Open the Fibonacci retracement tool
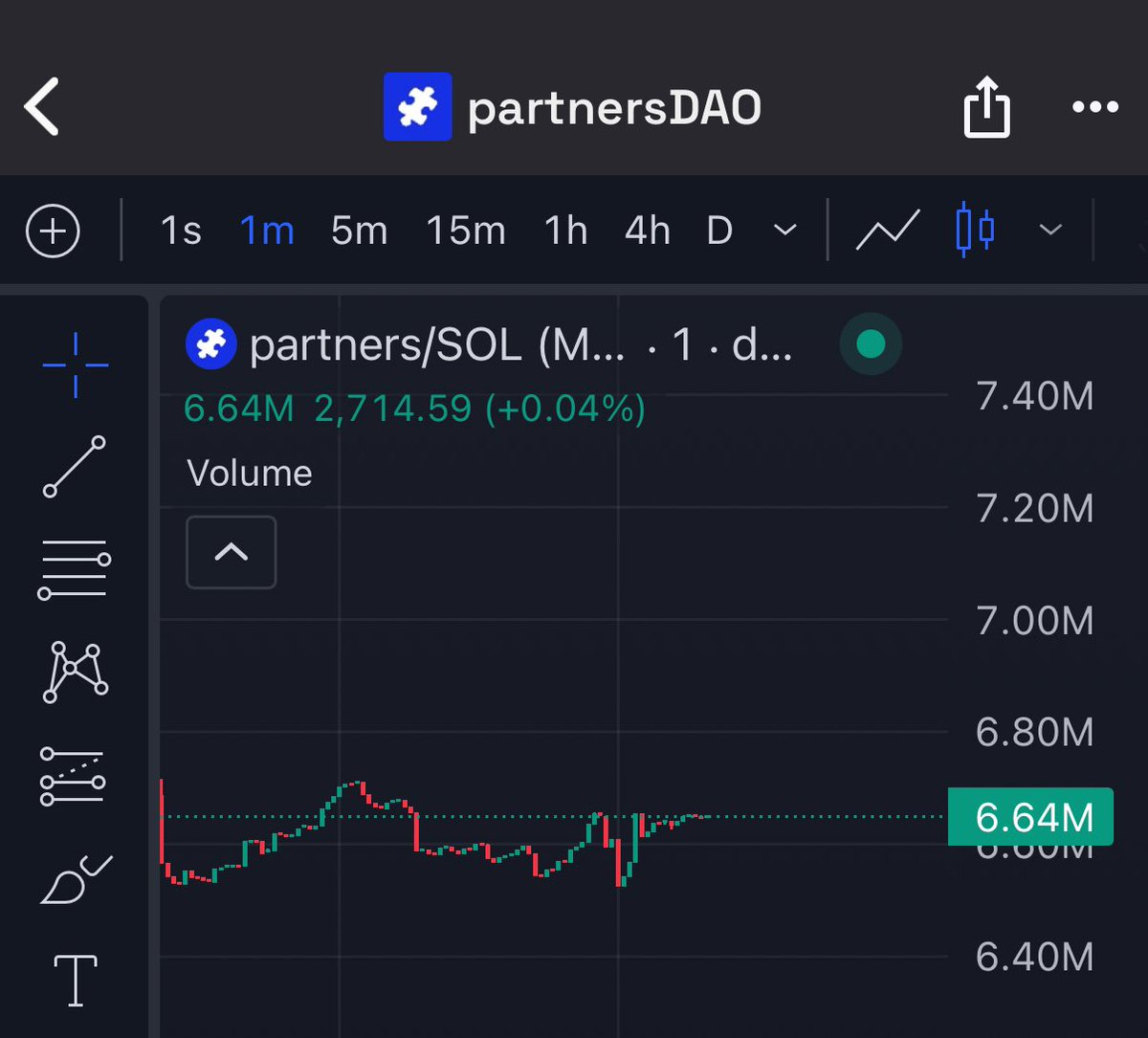 (75, 568)
